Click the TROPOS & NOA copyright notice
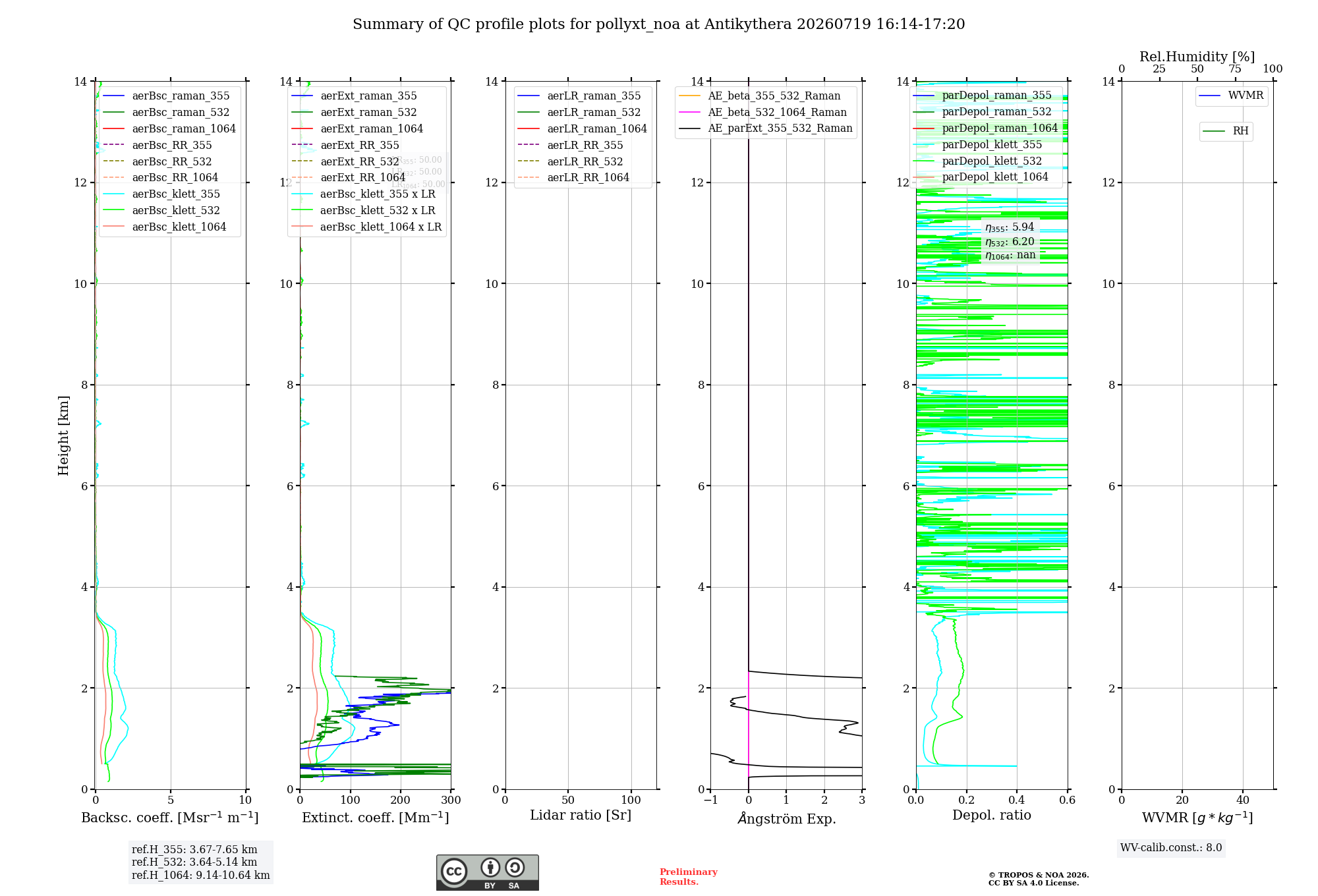Viewport: 1318px width, 896px height. [1039, 879]
